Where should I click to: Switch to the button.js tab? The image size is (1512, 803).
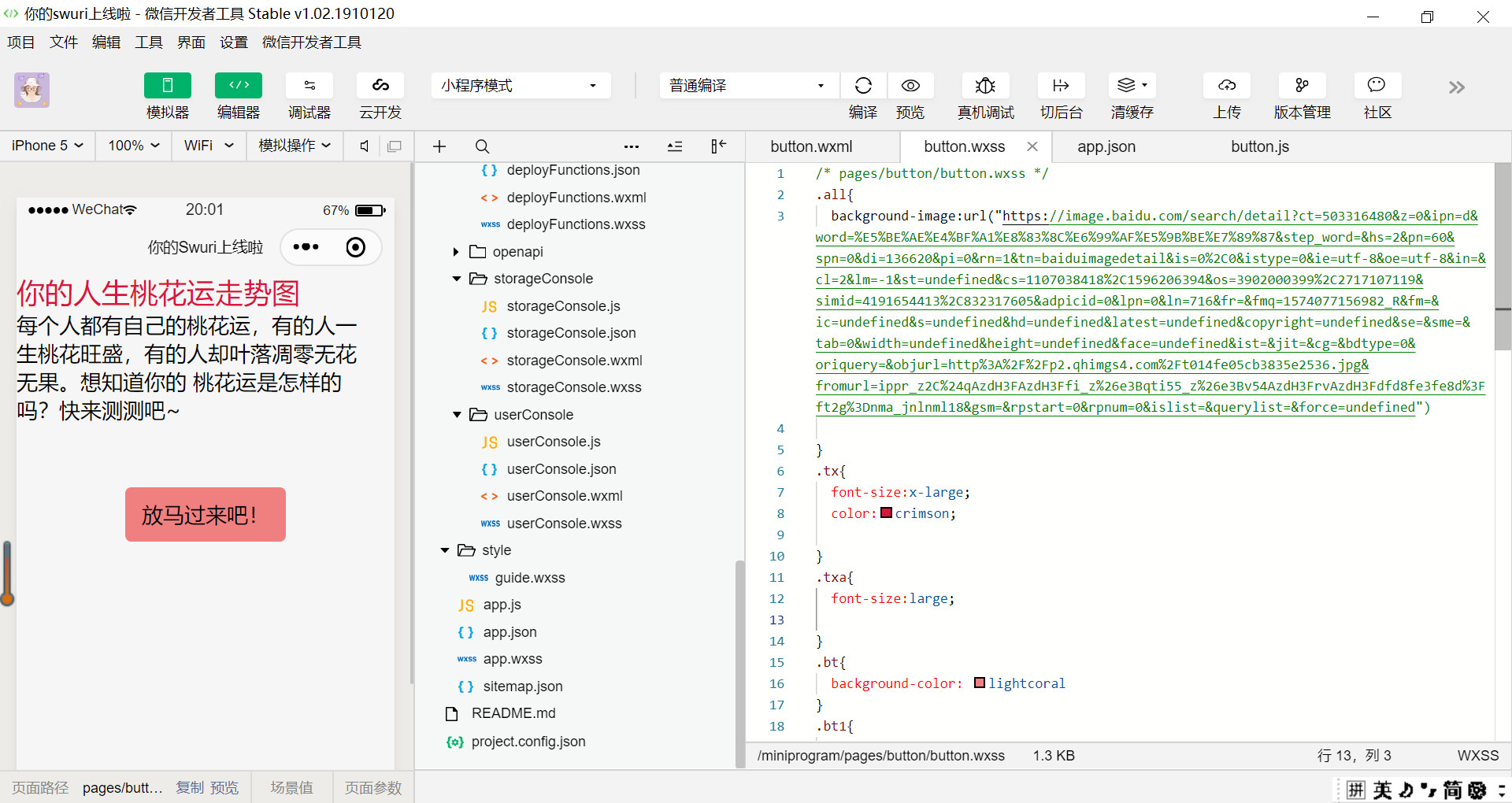1260,146
